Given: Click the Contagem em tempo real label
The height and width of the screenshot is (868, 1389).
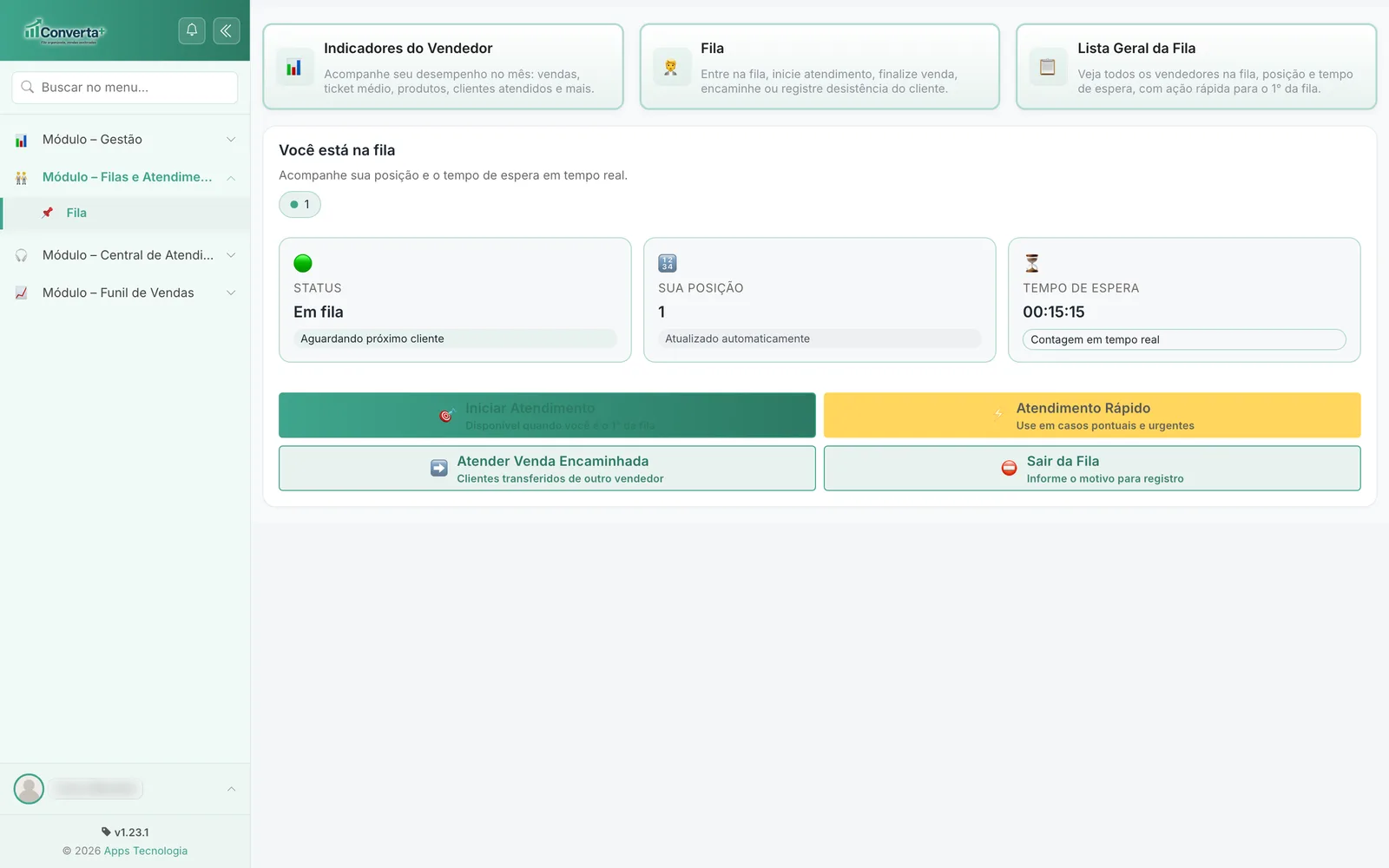Looking at the screenshot, I should coord(1184,339).
